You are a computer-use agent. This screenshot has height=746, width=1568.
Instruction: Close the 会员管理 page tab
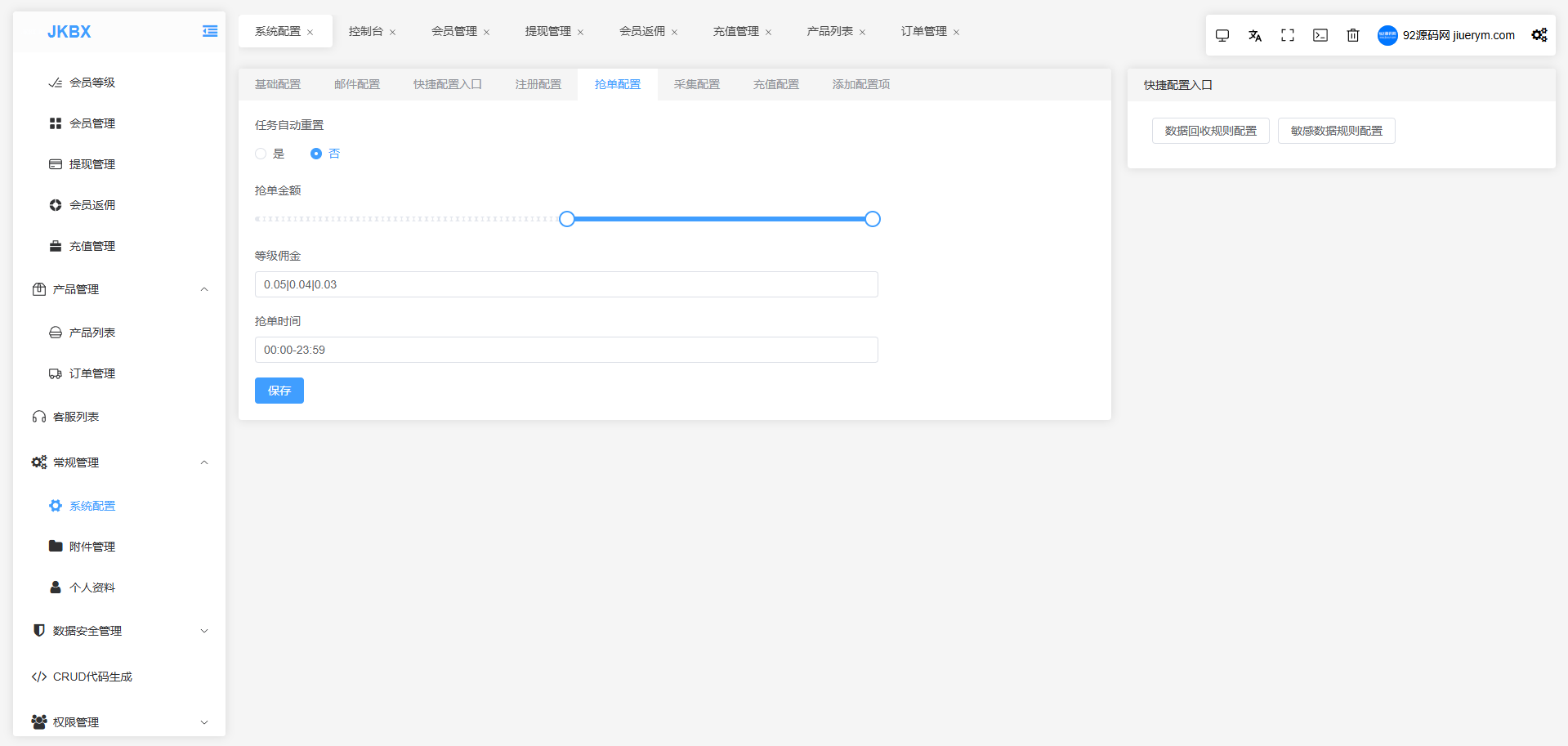point(487,32)
